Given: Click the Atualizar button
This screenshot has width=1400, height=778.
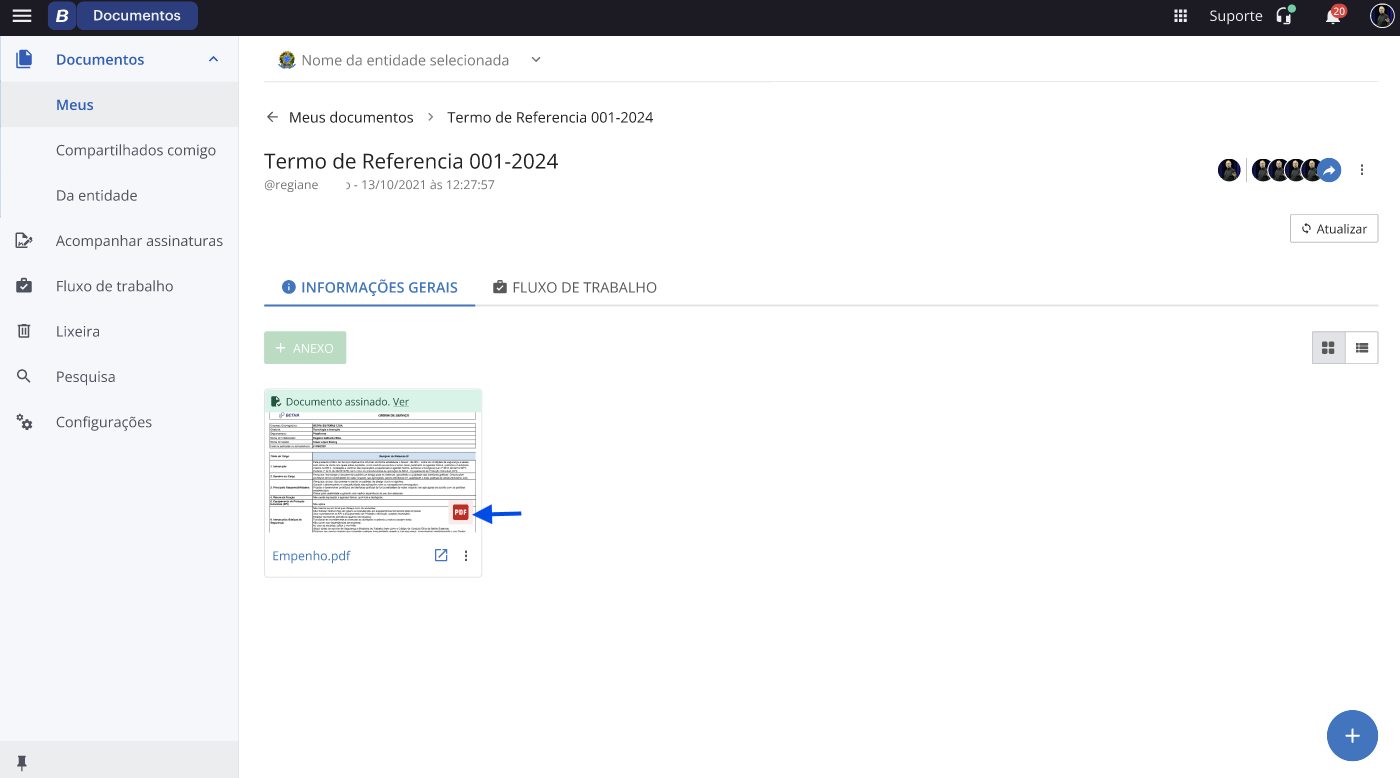Looking at the screenshot, I should click(x=1334, y=228).
